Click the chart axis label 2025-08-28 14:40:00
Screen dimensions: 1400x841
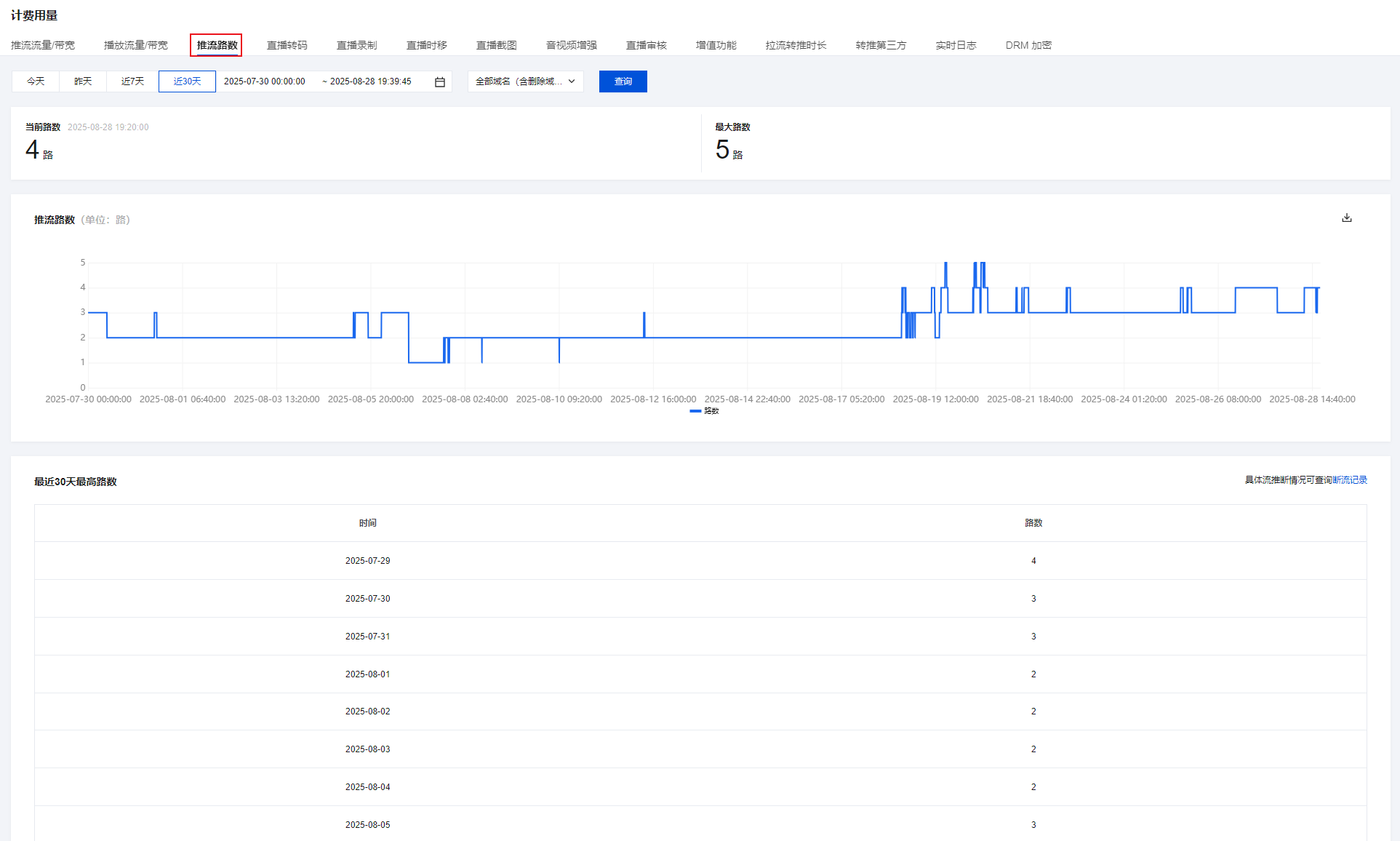[1312, 399]
